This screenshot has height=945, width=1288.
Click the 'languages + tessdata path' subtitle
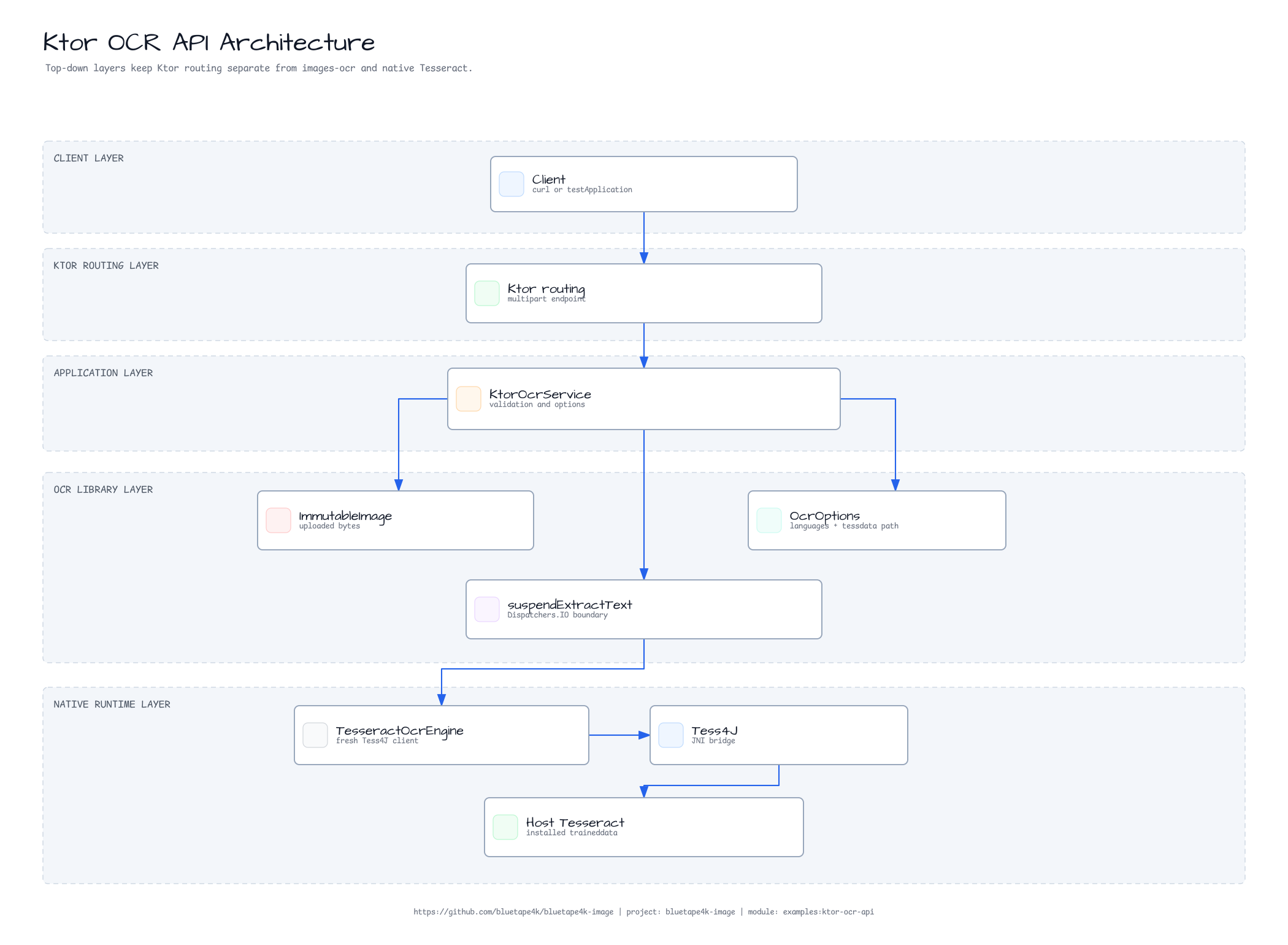click(844, 526)
